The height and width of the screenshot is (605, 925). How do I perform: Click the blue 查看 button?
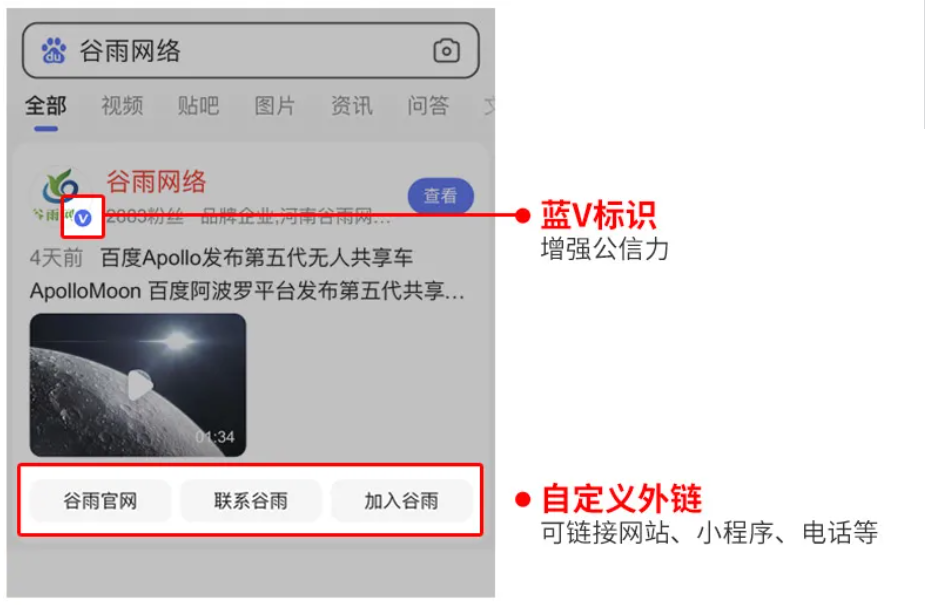tap(441, 196)
